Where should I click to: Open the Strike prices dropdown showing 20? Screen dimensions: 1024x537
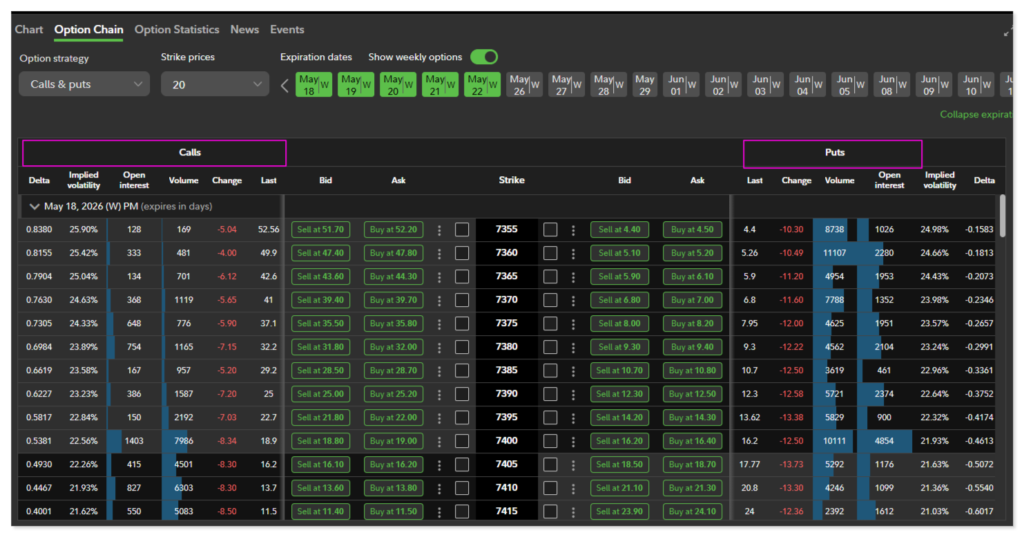(x=215, y=84)
